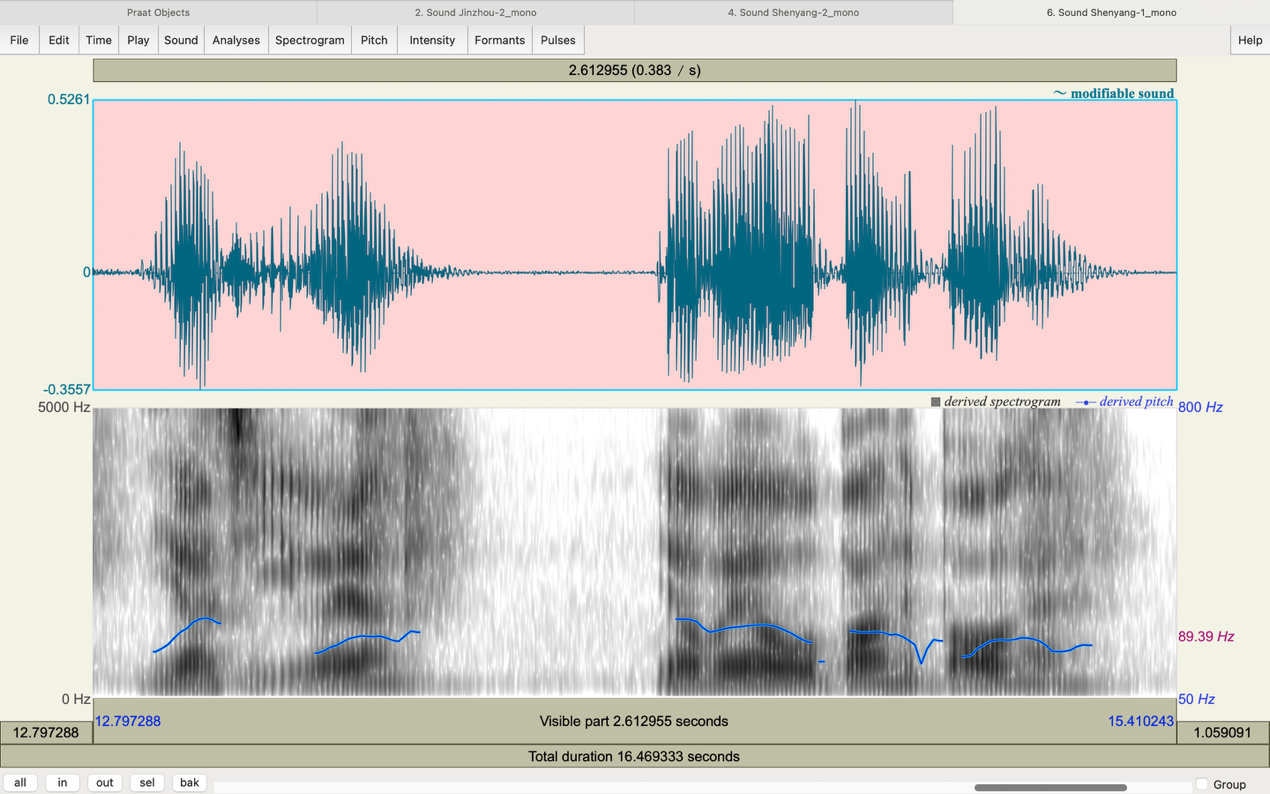The height and width of the screenshot is (794, 1270).
Task: Enable the Group checkbox
Action: click(1202, 784)
